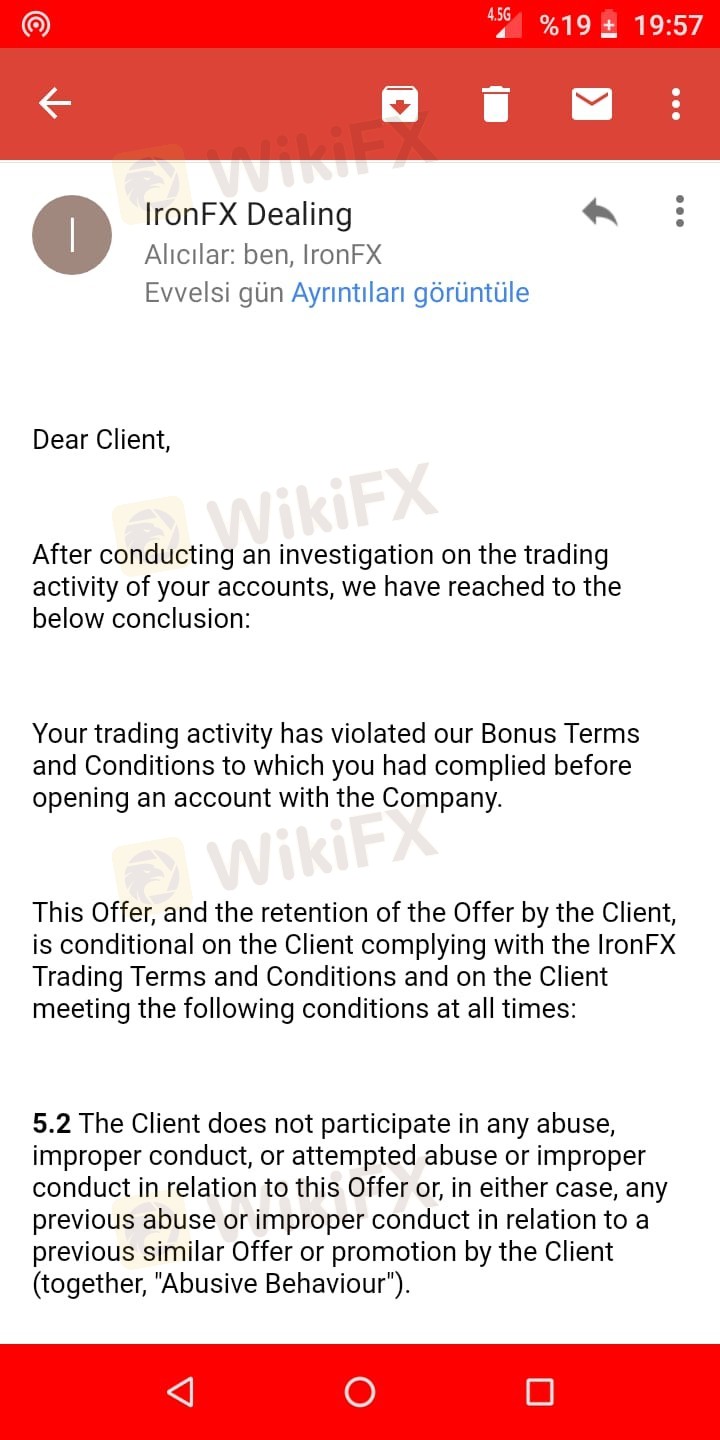Tap the sender avatar with letter I
This screenshot has height=1440, width=720.
[x=72, y=235]
